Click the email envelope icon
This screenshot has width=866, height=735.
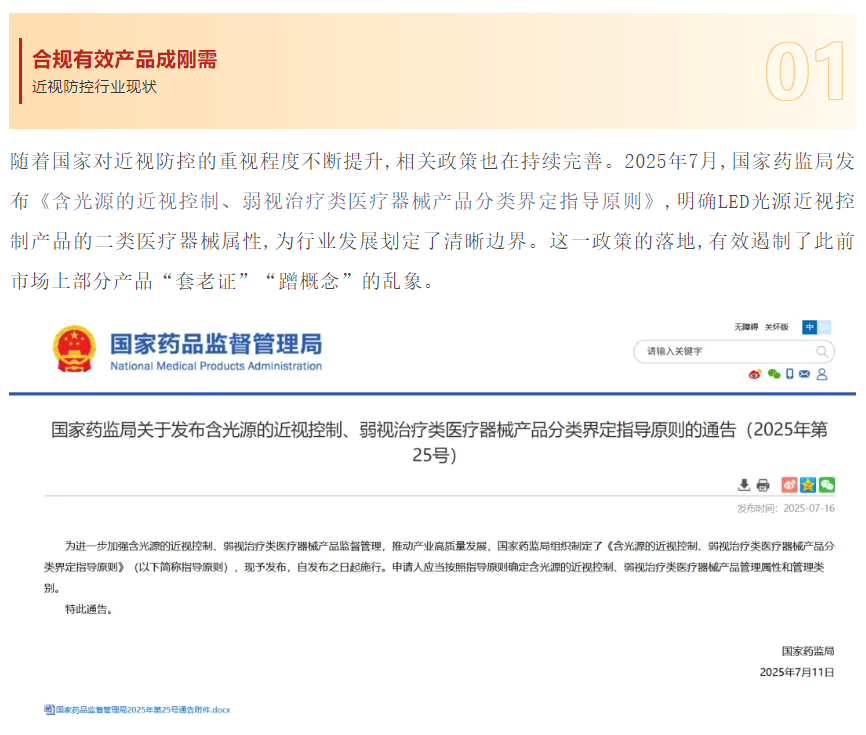point(805,374)
